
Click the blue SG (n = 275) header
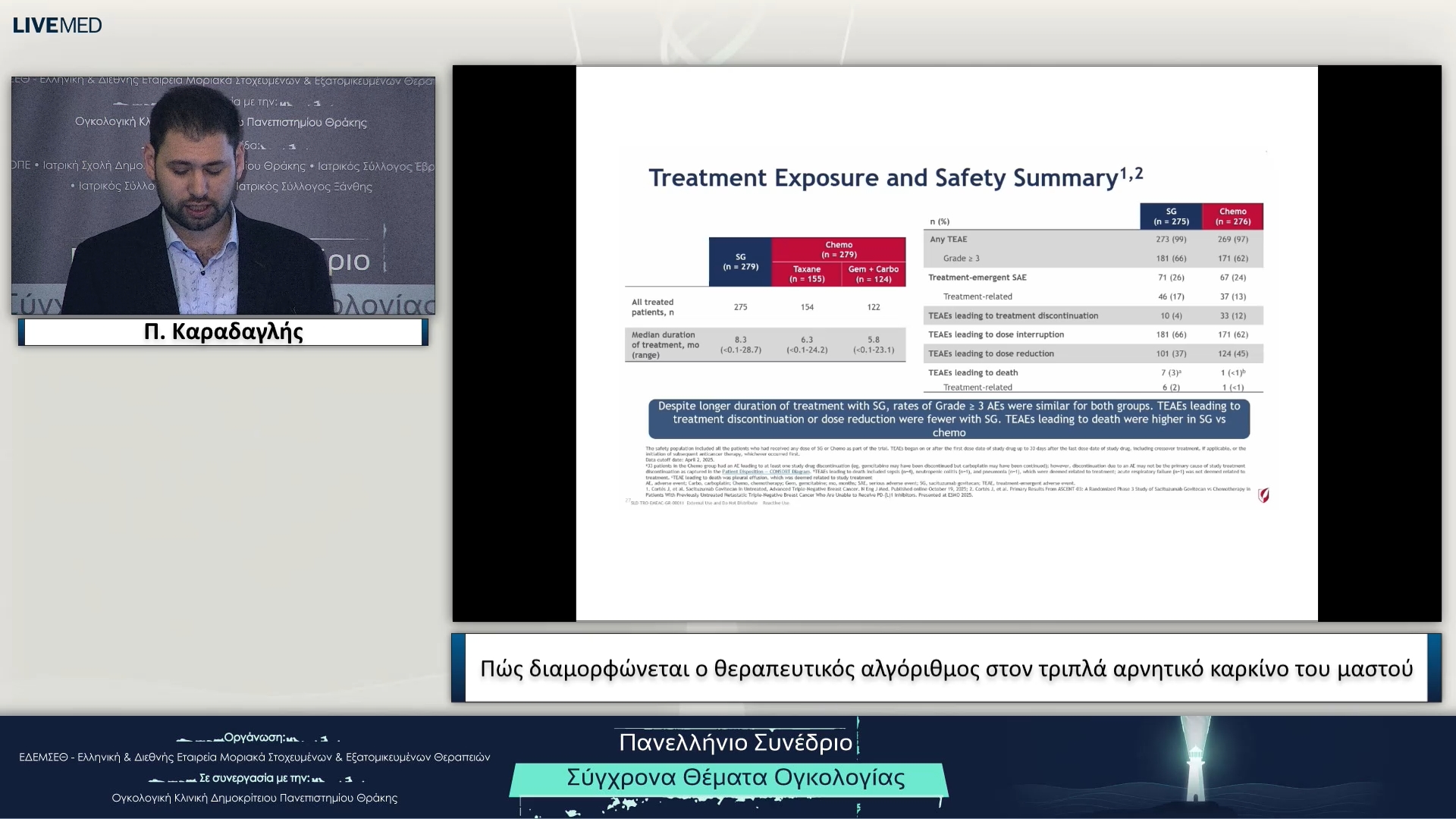tap(1171, 217)
